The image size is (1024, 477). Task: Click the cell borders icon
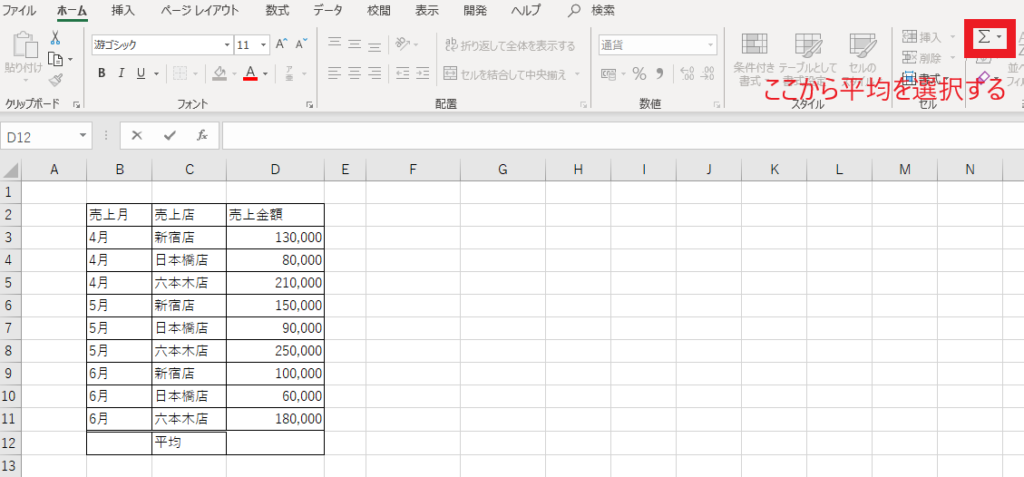[x=180, y=73]
